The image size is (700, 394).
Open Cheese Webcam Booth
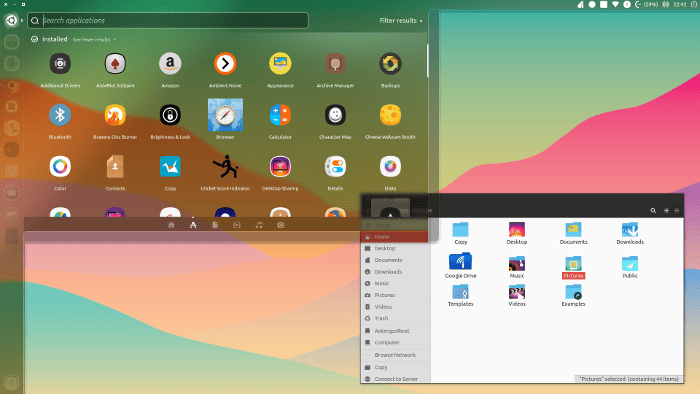pos(390,115)
